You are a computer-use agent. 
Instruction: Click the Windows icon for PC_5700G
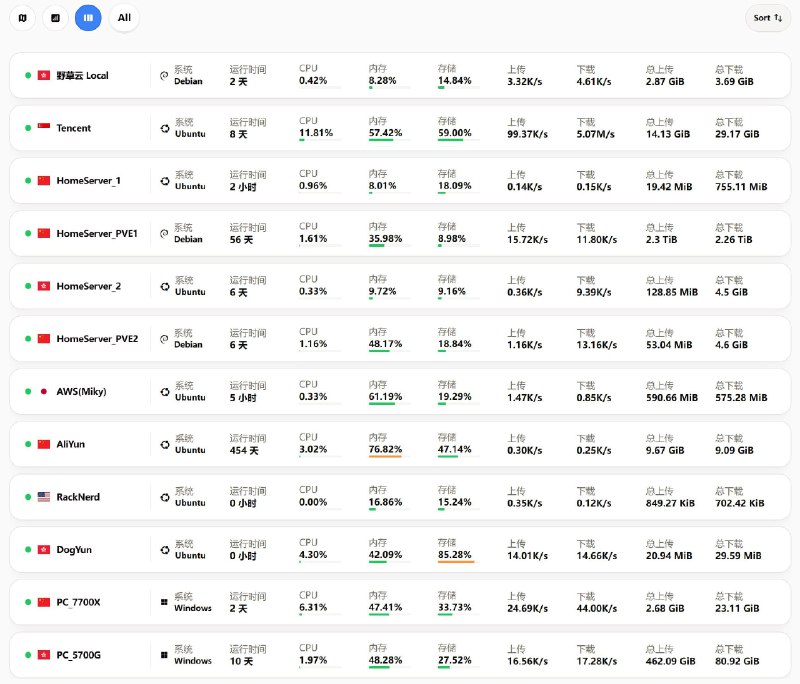point(164,655)
